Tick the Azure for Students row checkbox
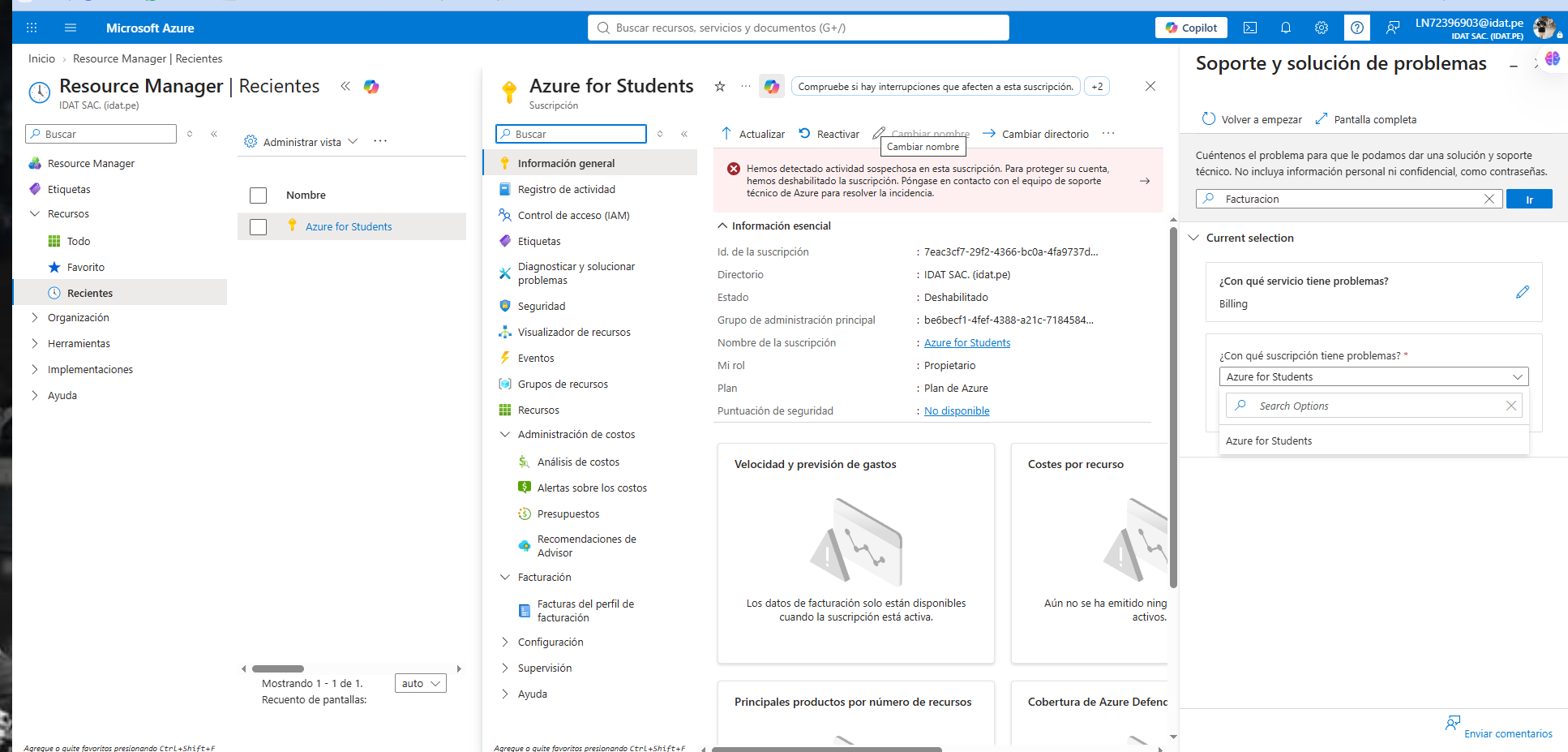The height and width of the screenshot is (752, 1568). pyautogui.click(x=259, y=227)
